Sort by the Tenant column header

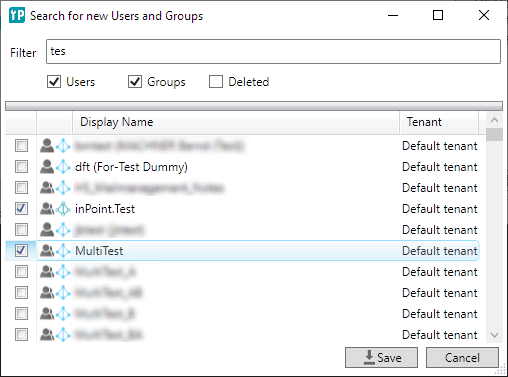[439, 122]
